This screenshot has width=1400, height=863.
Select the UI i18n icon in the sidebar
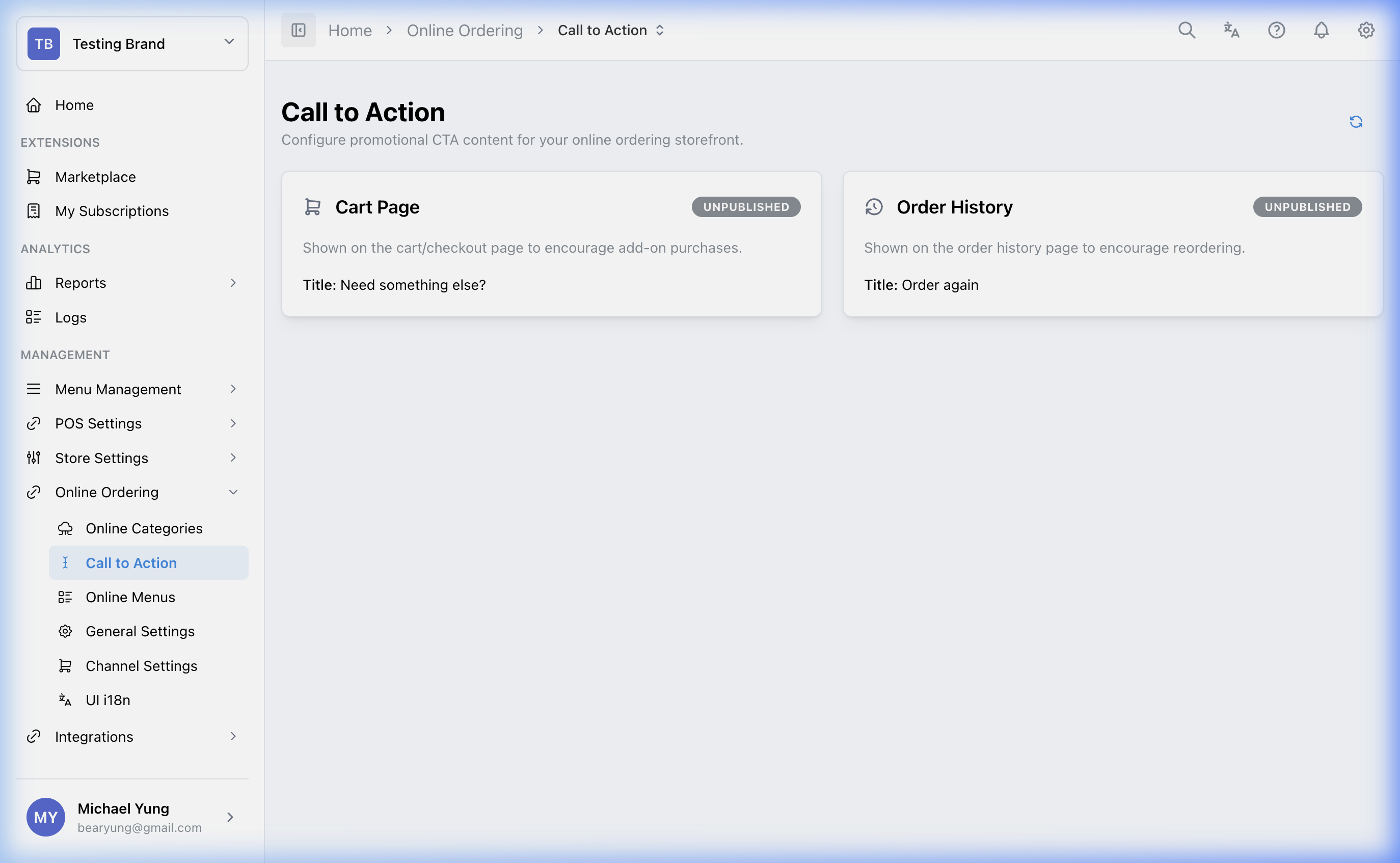click(x=65, y=700)
